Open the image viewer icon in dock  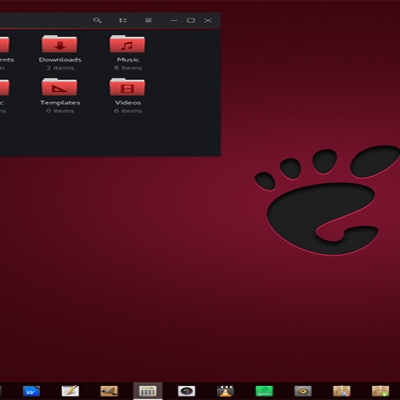[x=109, y=391]
